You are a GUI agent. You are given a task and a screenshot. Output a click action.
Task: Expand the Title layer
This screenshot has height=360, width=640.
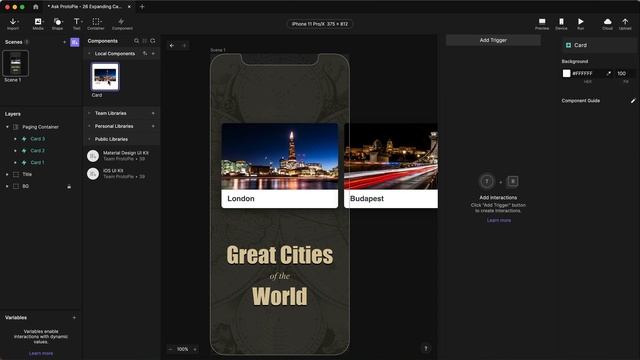coord(7,174)
